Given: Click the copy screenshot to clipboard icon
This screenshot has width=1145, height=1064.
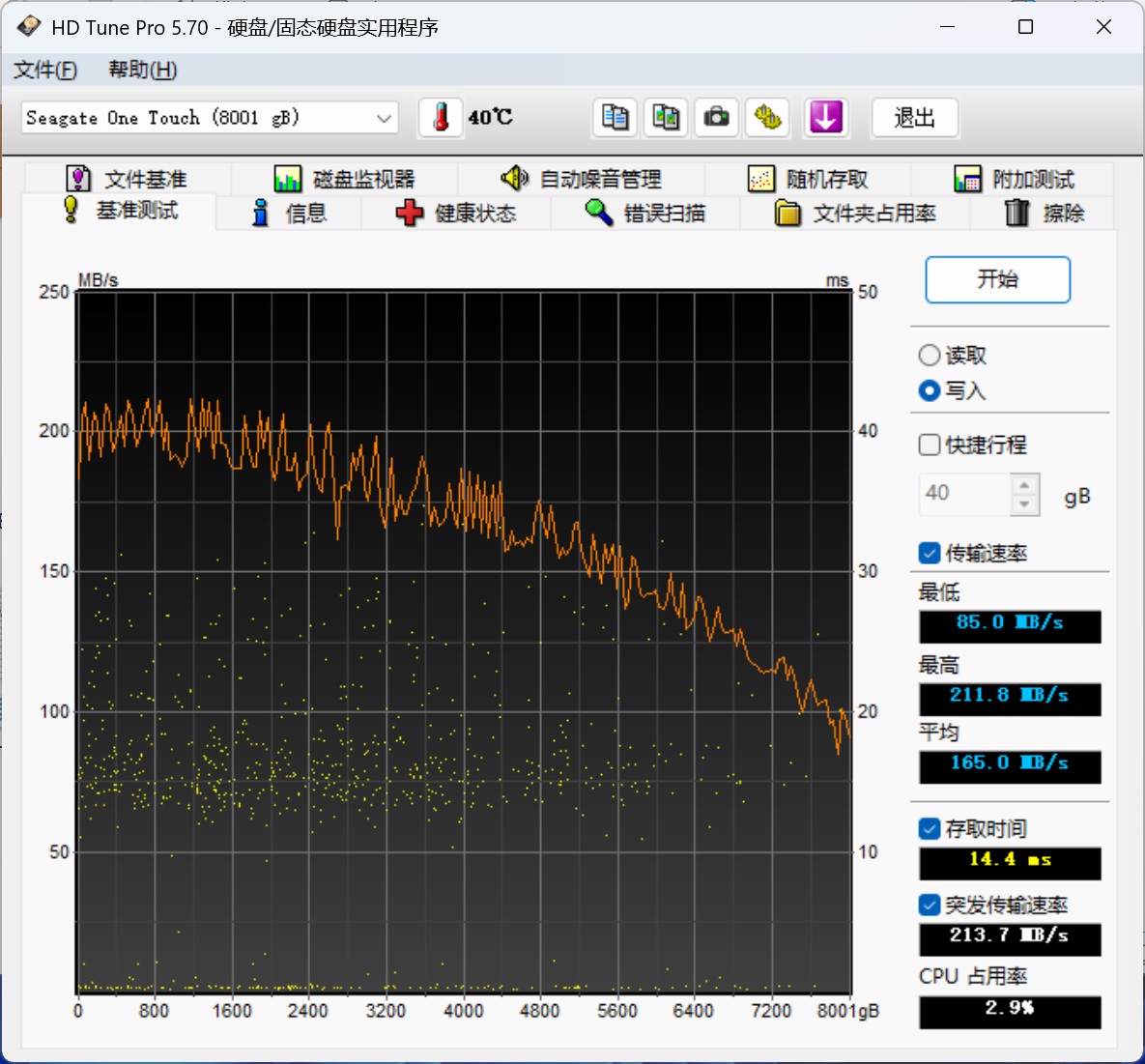Looking at the screenshot, I should pos(666,118).
